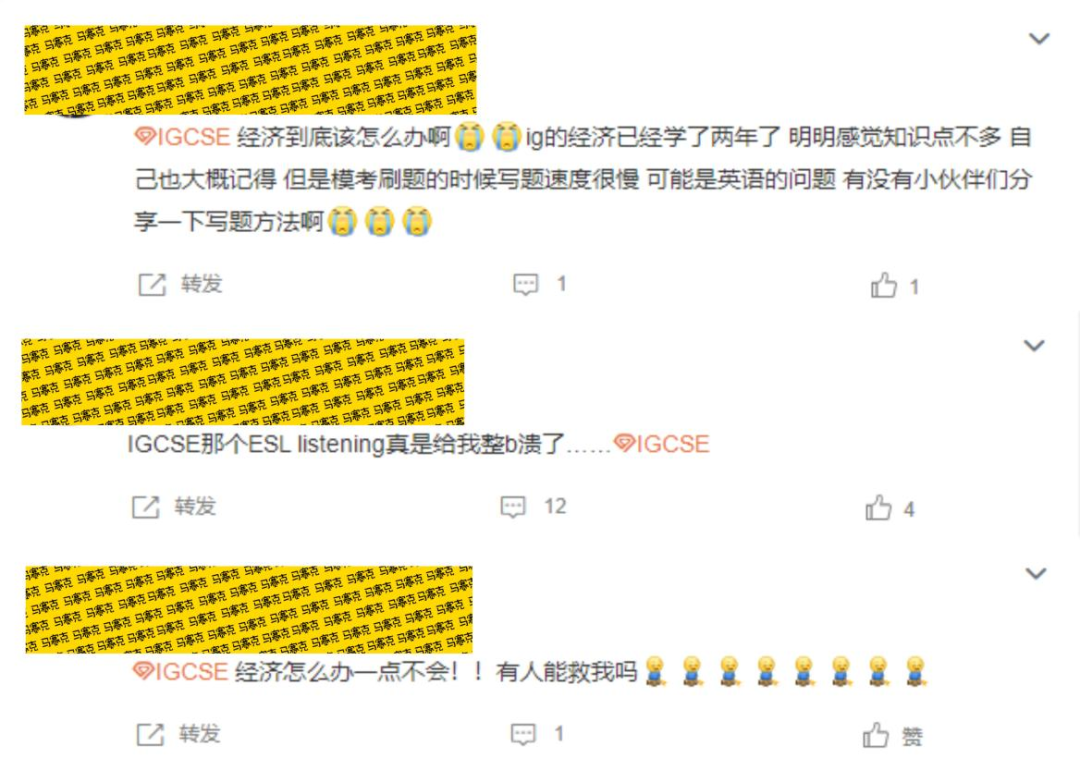Click 转发 label on first post

[202, 284]
